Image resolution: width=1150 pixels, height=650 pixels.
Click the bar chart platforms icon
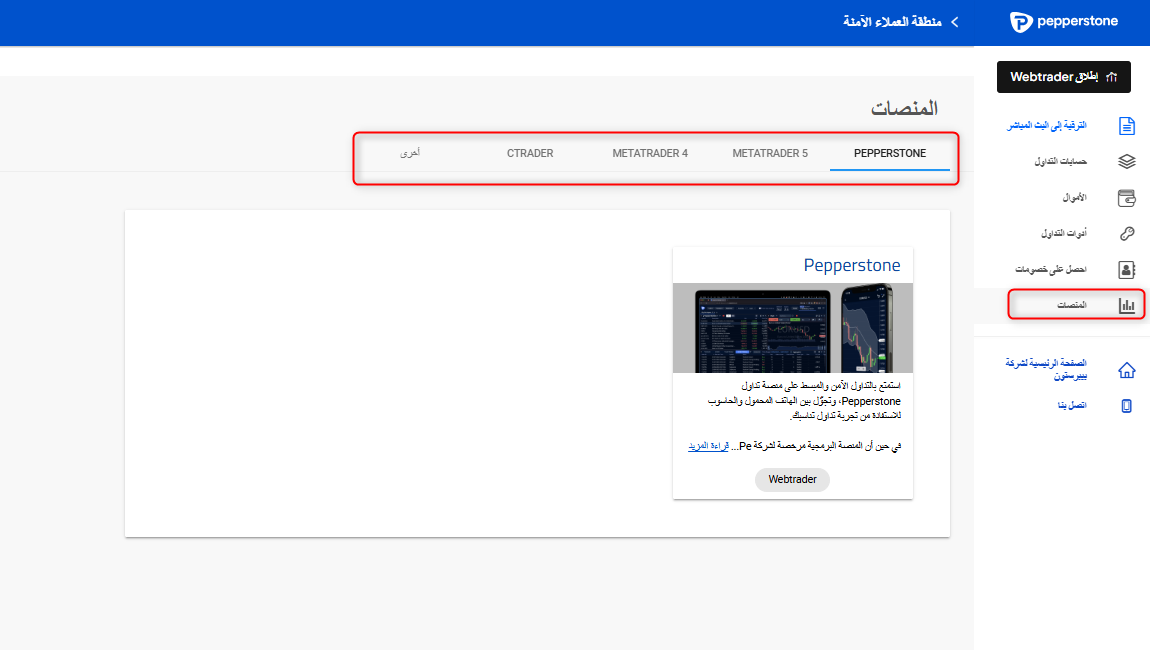tap(1127, 305)
